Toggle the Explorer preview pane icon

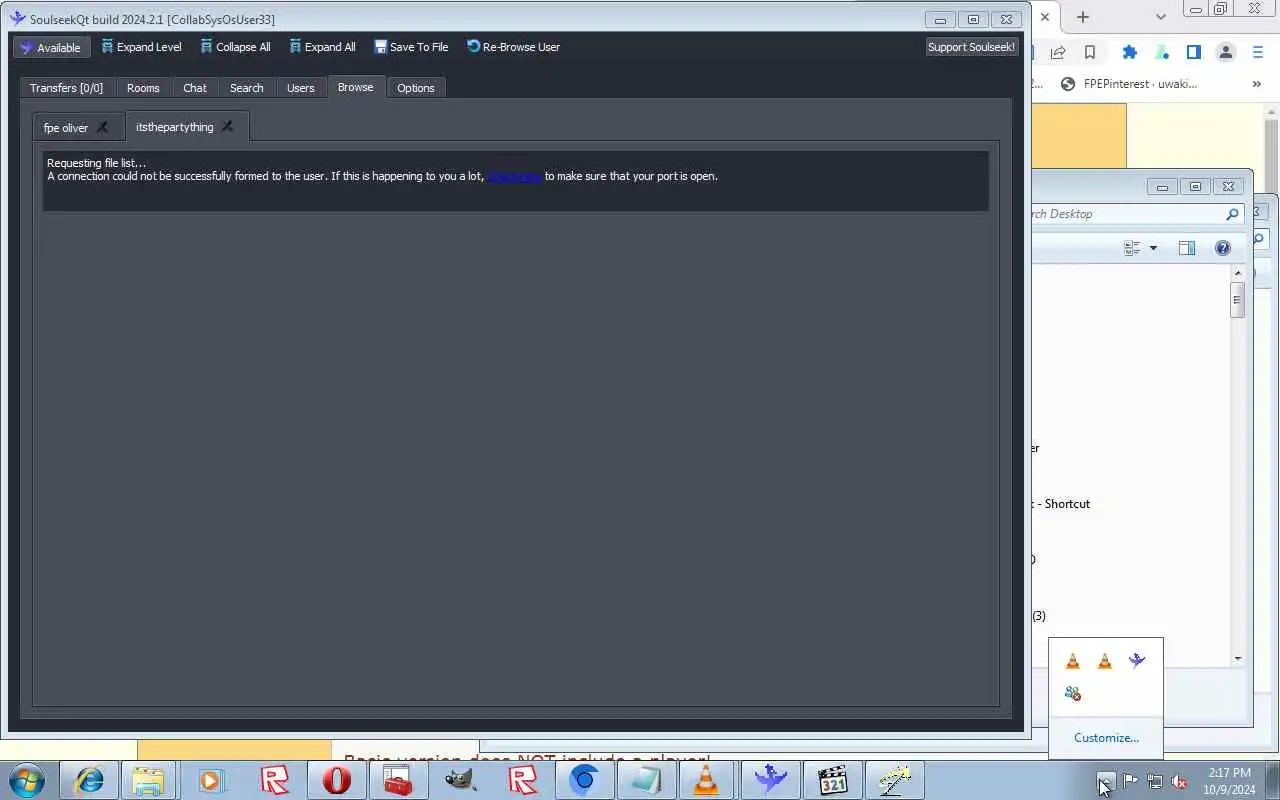1187,248
